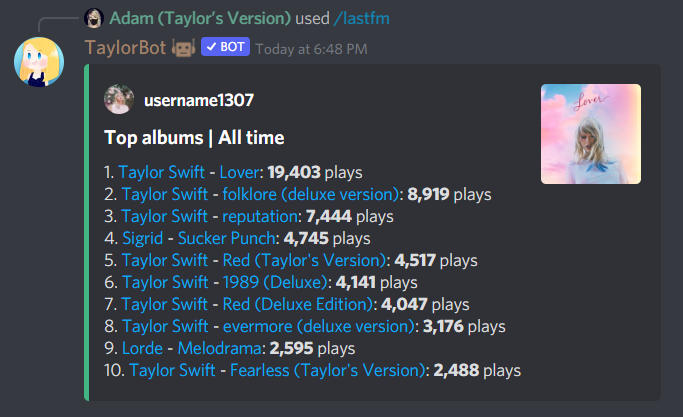Open Adam (Taylor's Version) user profile
The height and width of the screenshot is (417, 683).
click(x=200, y=18)
